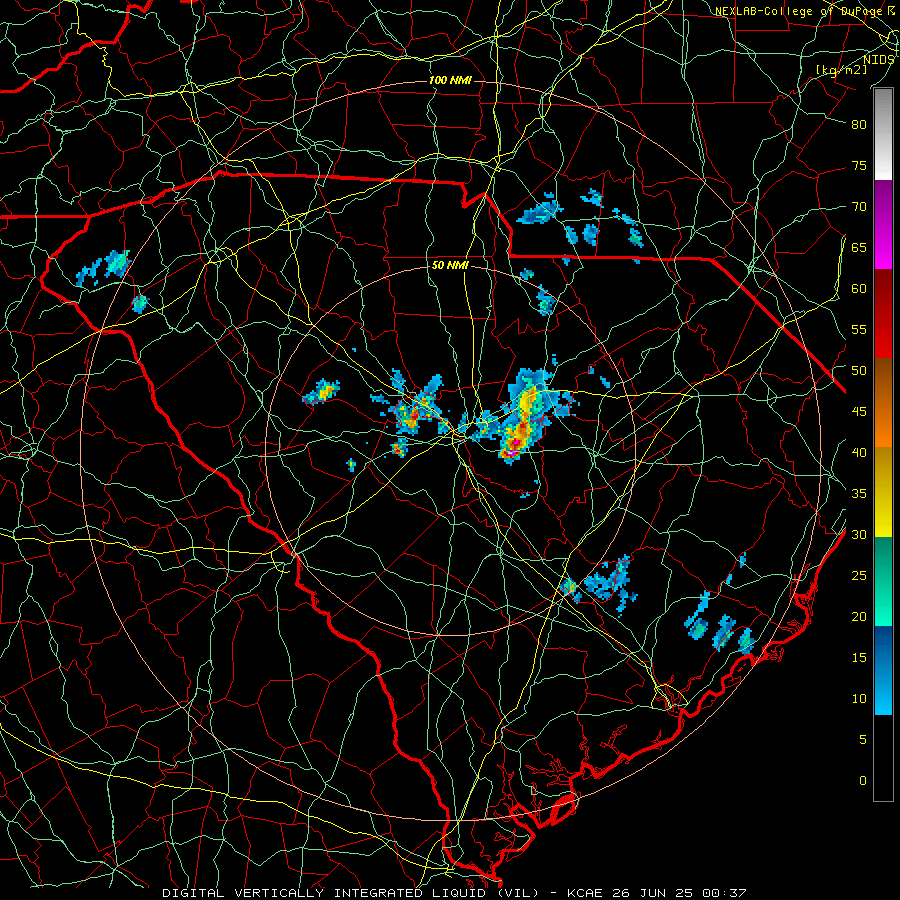
Task: Click the Digital Vertically Integrated Liquid caption
Action: tap(350, 893)
